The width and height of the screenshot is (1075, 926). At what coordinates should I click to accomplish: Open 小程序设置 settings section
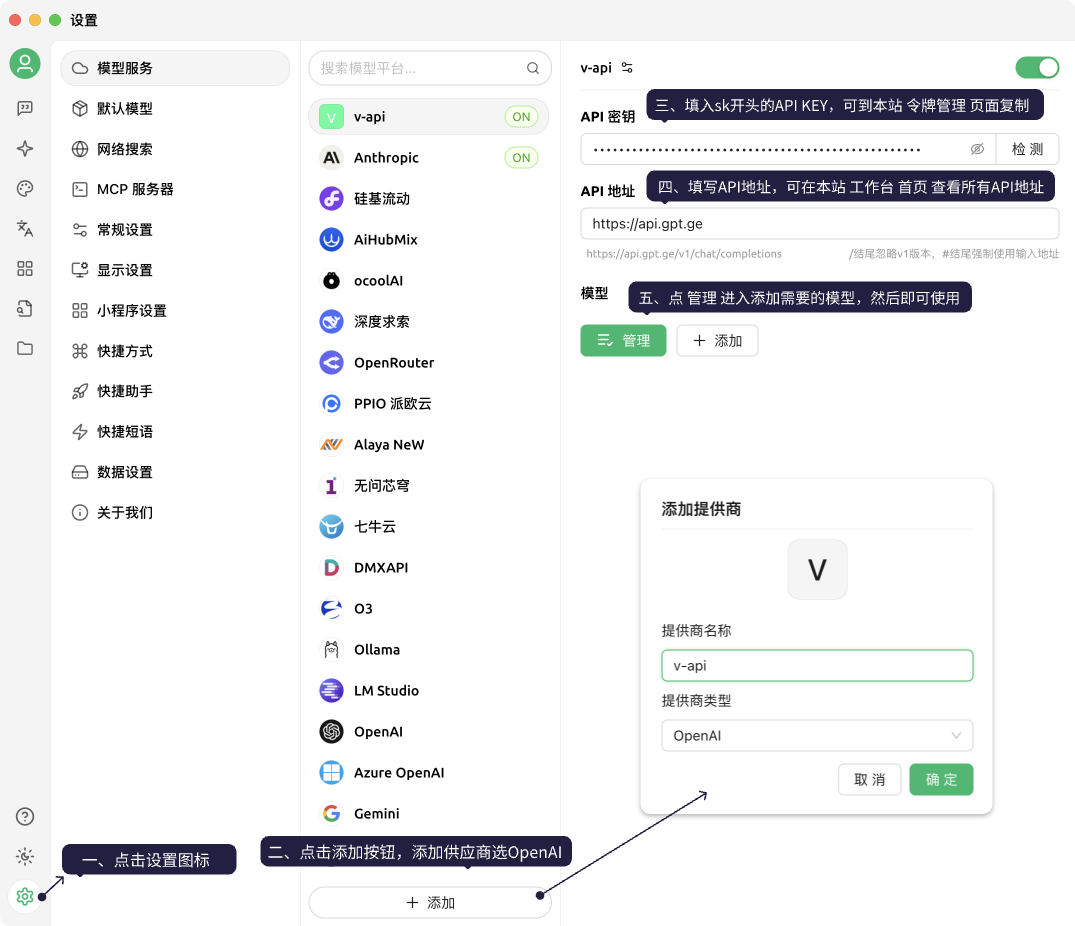point(175,310)
